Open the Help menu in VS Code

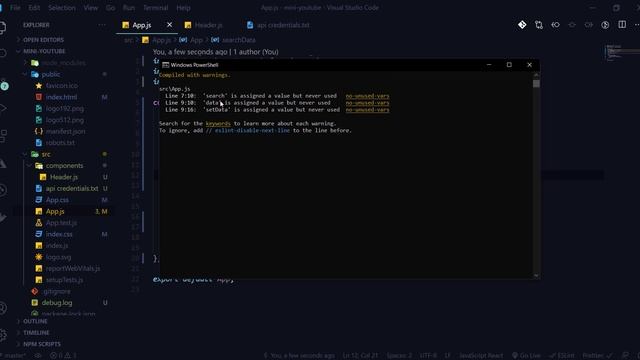[x=183, y=8]
